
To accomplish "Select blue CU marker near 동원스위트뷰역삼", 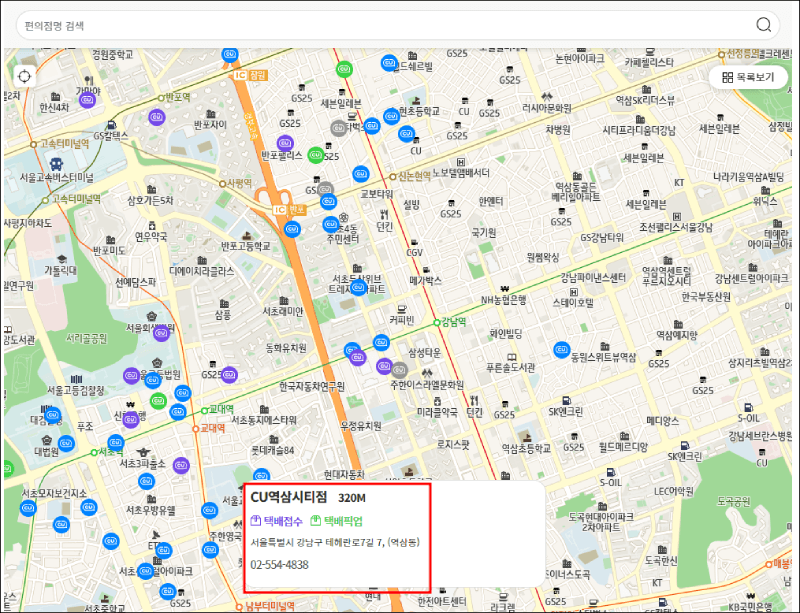I will click(x=562, y=350).
